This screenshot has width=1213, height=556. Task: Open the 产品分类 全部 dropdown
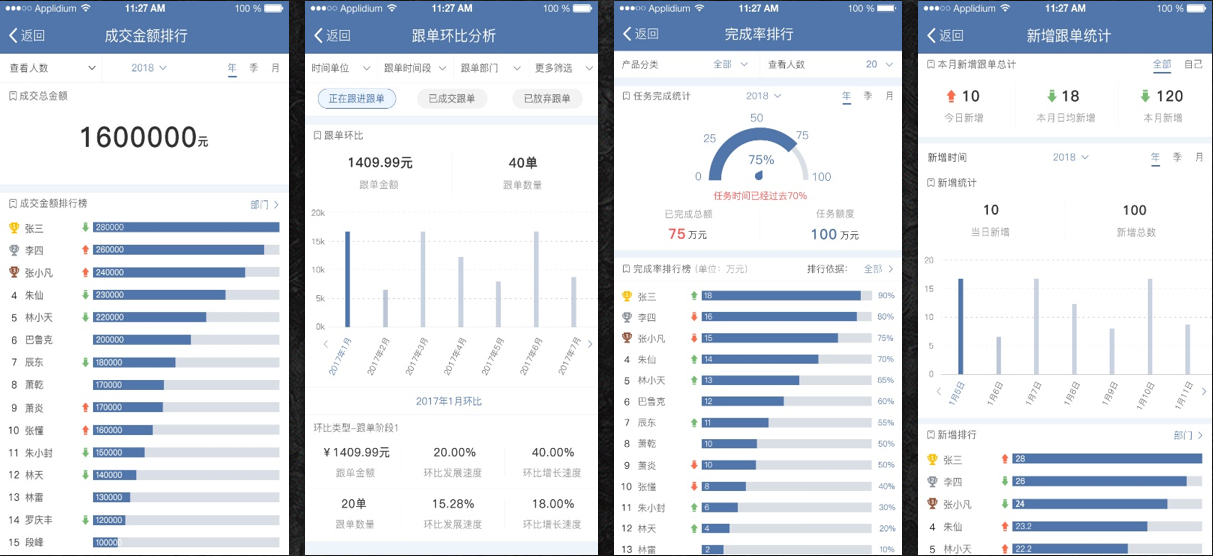[x=730, y=64]
